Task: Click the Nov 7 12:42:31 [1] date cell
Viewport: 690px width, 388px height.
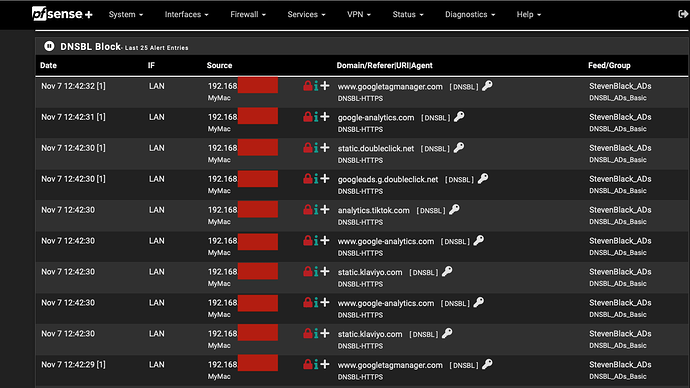Action: (x=73, y=117)
